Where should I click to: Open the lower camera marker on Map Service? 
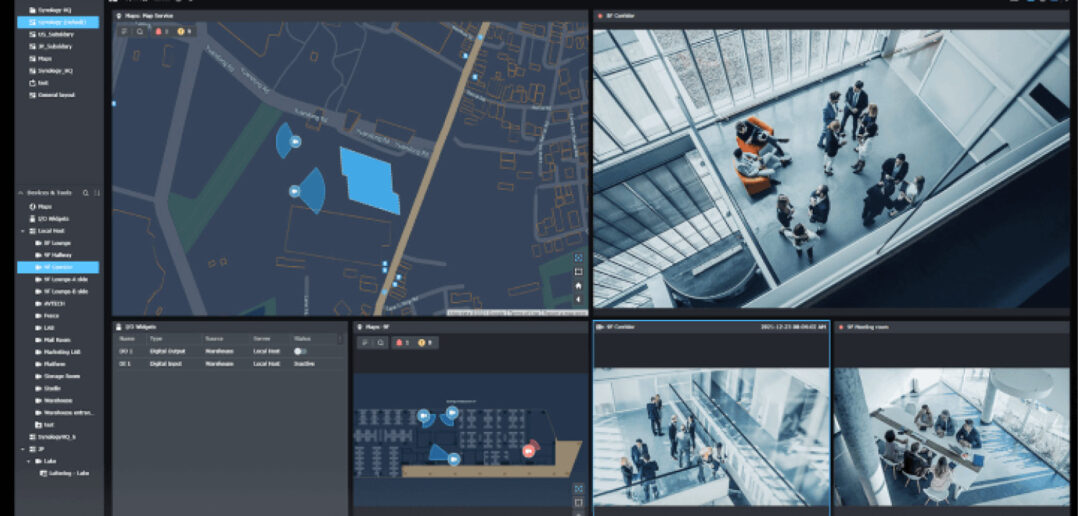point(294,191)
